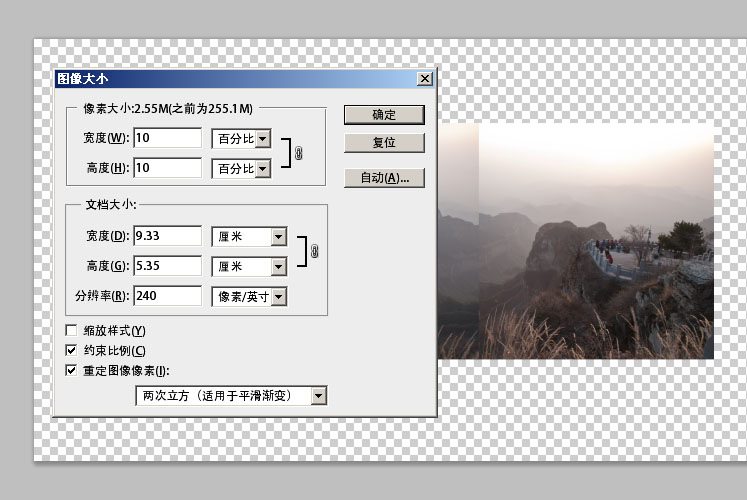Open the 高度(H) 百分比 unit dropdown
This screenshot has height=500, width=747.
point(242,169)
